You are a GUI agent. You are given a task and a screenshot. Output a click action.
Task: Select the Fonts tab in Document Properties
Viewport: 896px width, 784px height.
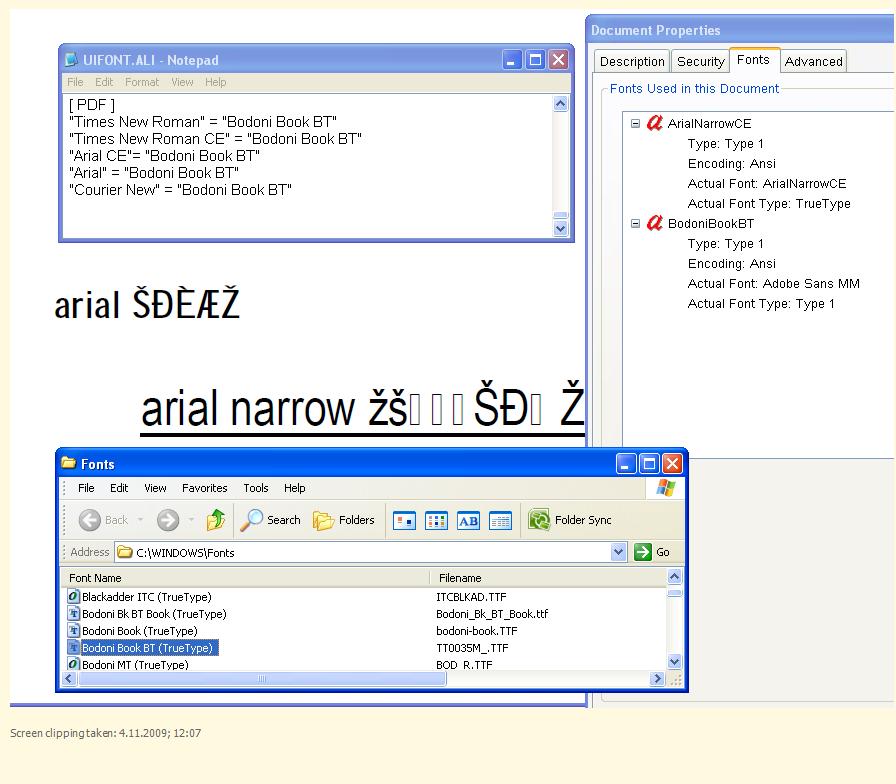[753, 60]
